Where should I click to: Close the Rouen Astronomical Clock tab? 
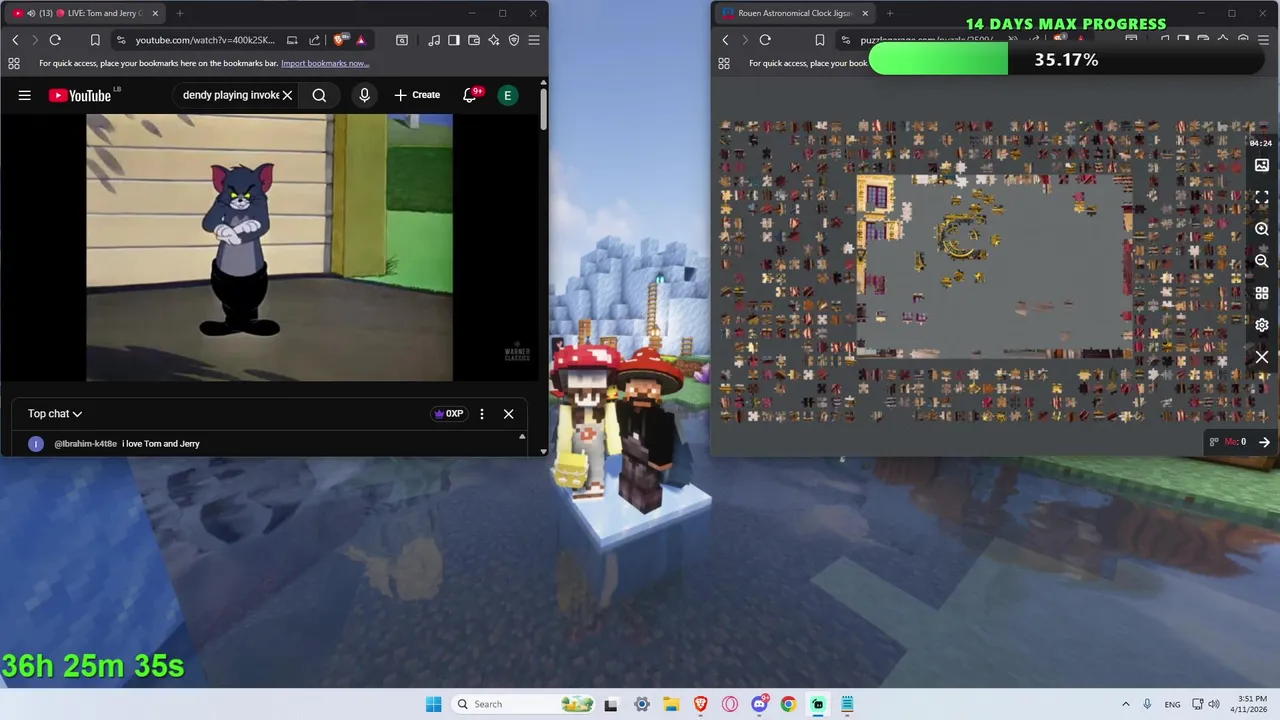tap(865, 13)
